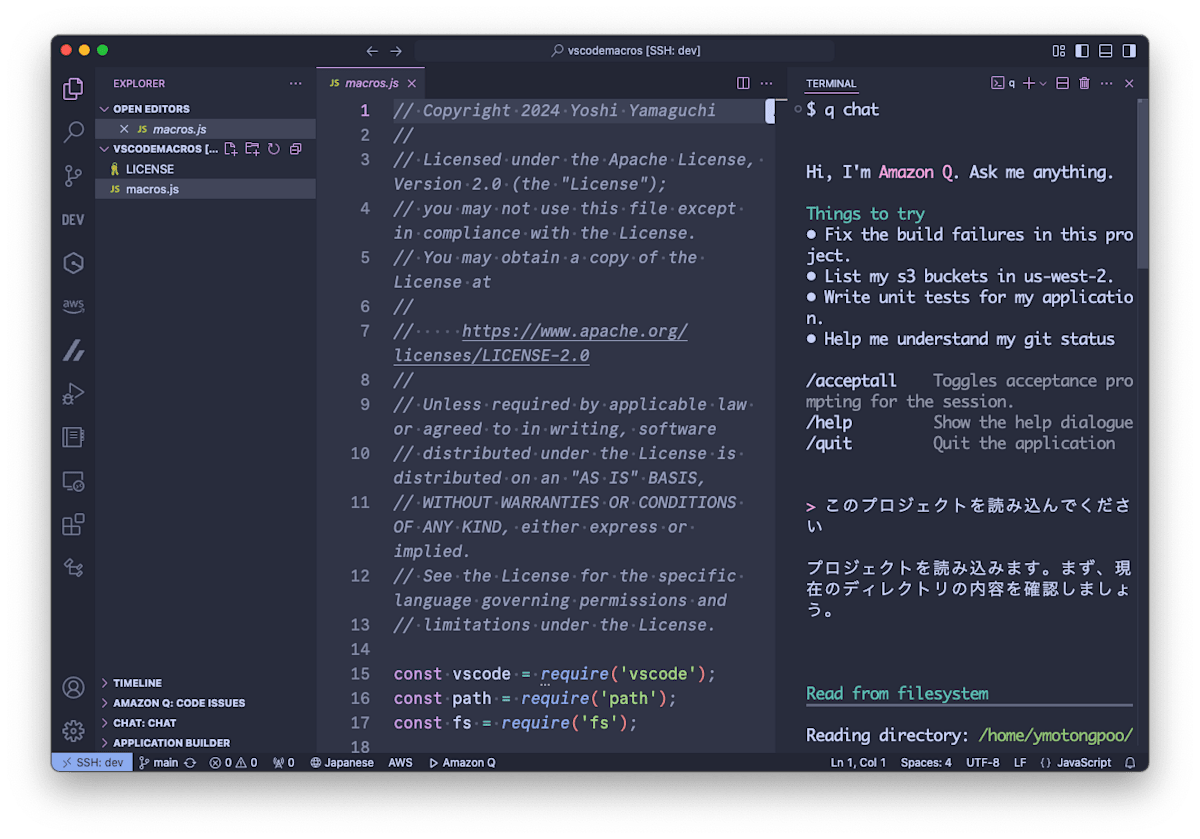Split the editor right
The height and width of the screenshot is (839, 1200).
743,83
